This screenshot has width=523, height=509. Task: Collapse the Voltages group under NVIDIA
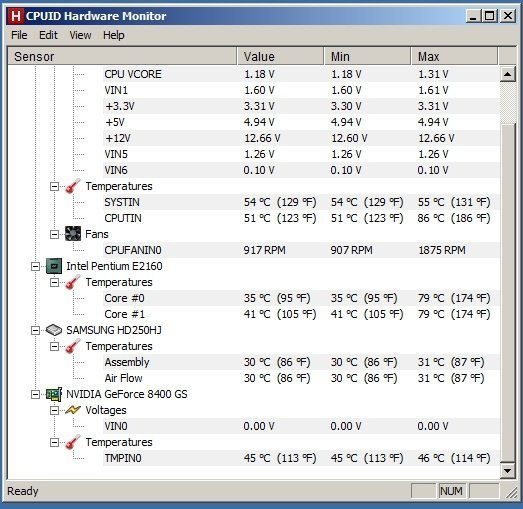pos(54,411)
